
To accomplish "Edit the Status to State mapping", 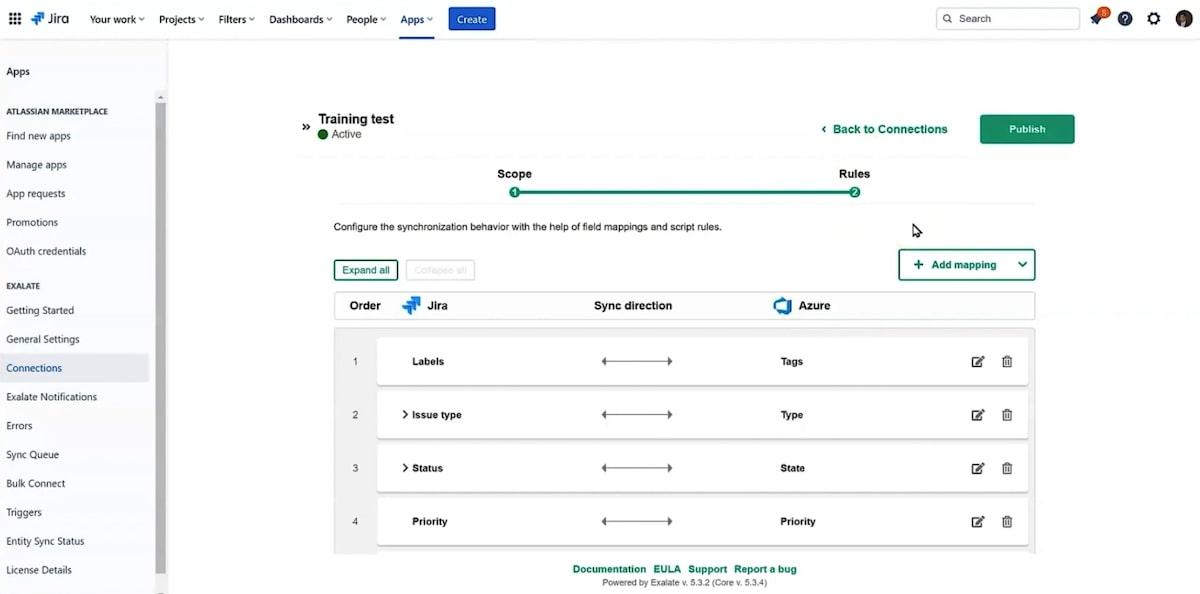I will (x=978, y=468).
